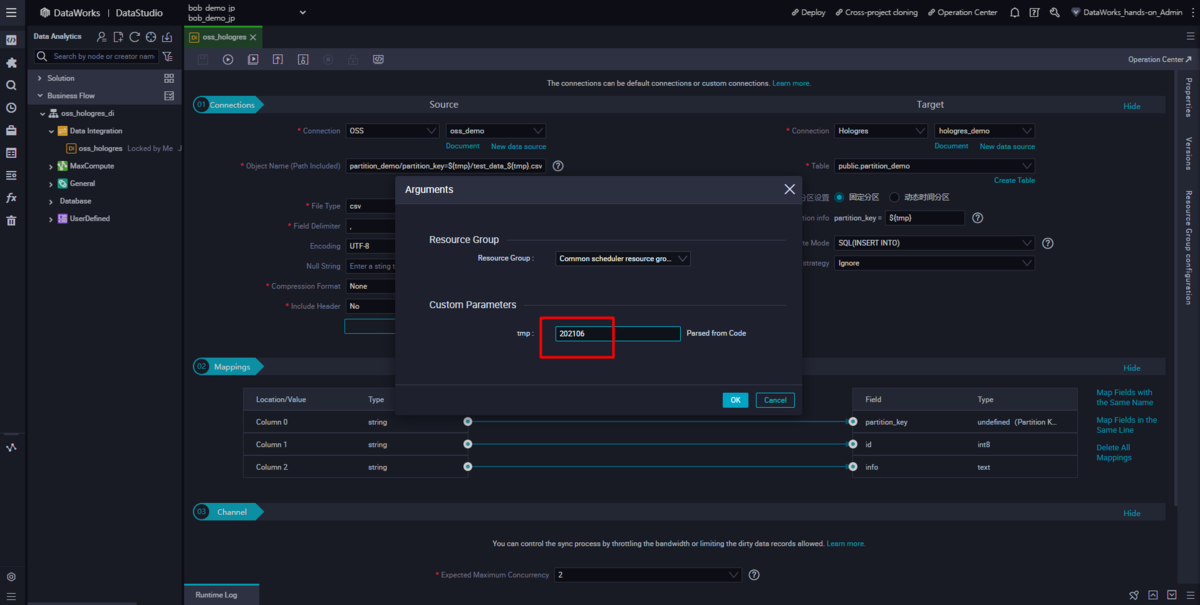Select the 动态时间分区 radio button
1200x605 pixels.
[x=895, y=197]
